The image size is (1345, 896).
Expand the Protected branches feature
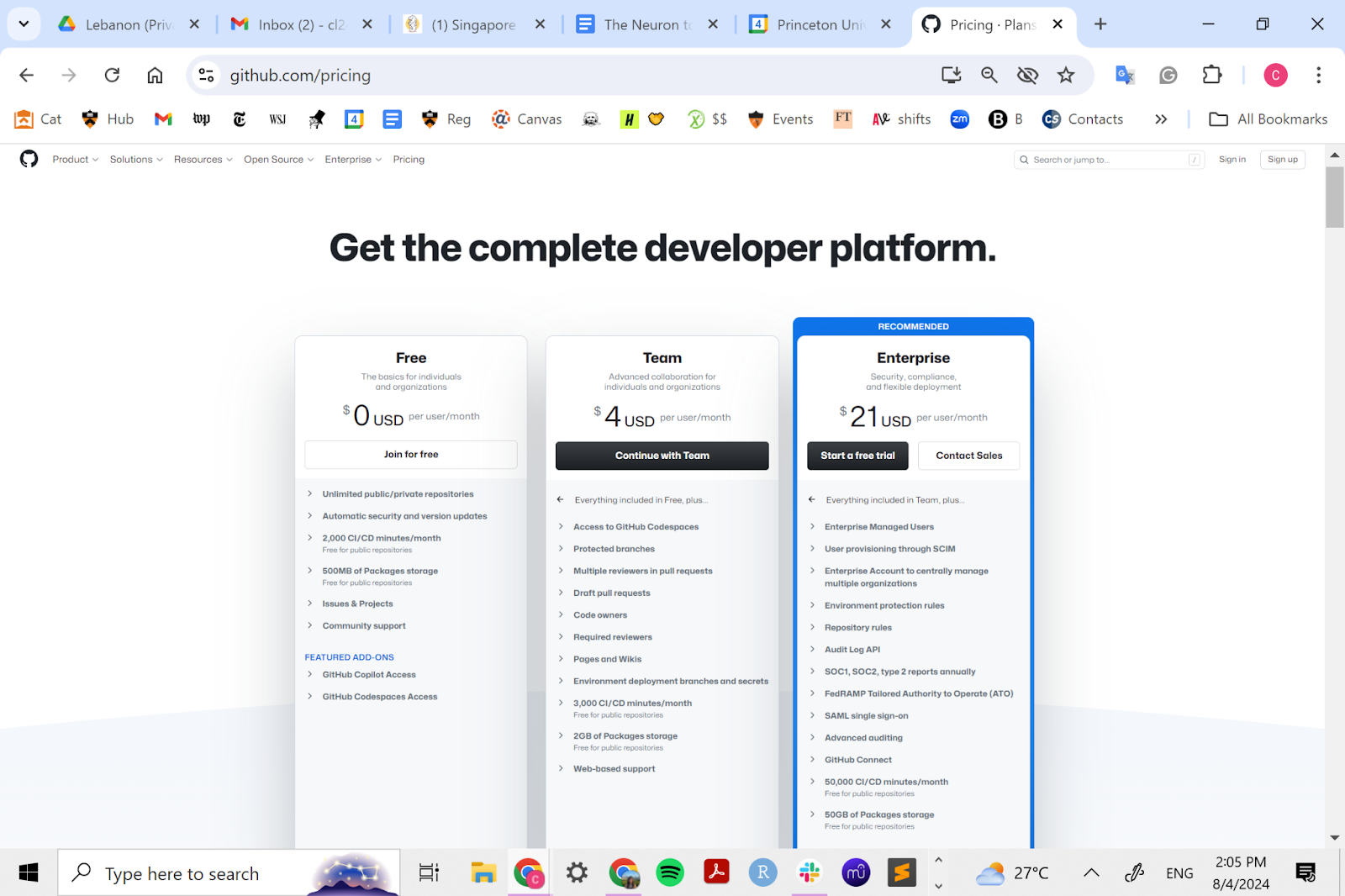pyautogui.click(x=607, y=549)
